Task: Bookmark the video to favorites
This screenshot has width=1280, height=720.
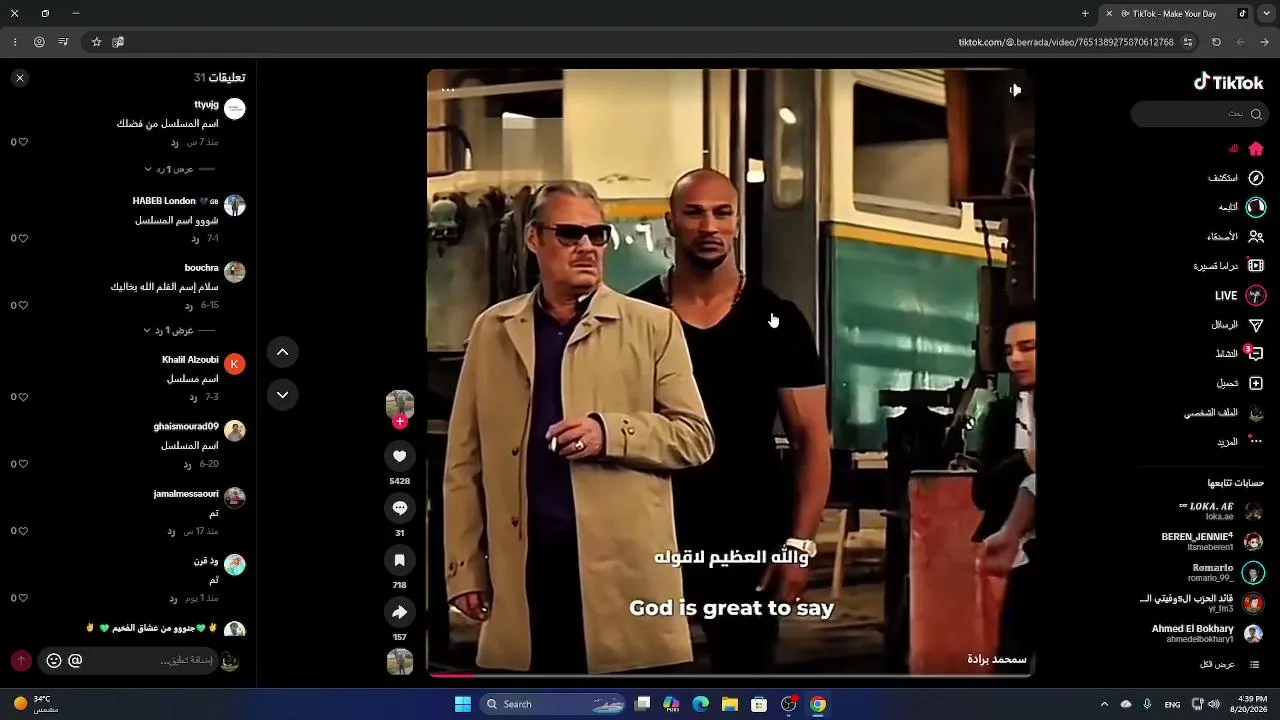Action: [400, 560]
